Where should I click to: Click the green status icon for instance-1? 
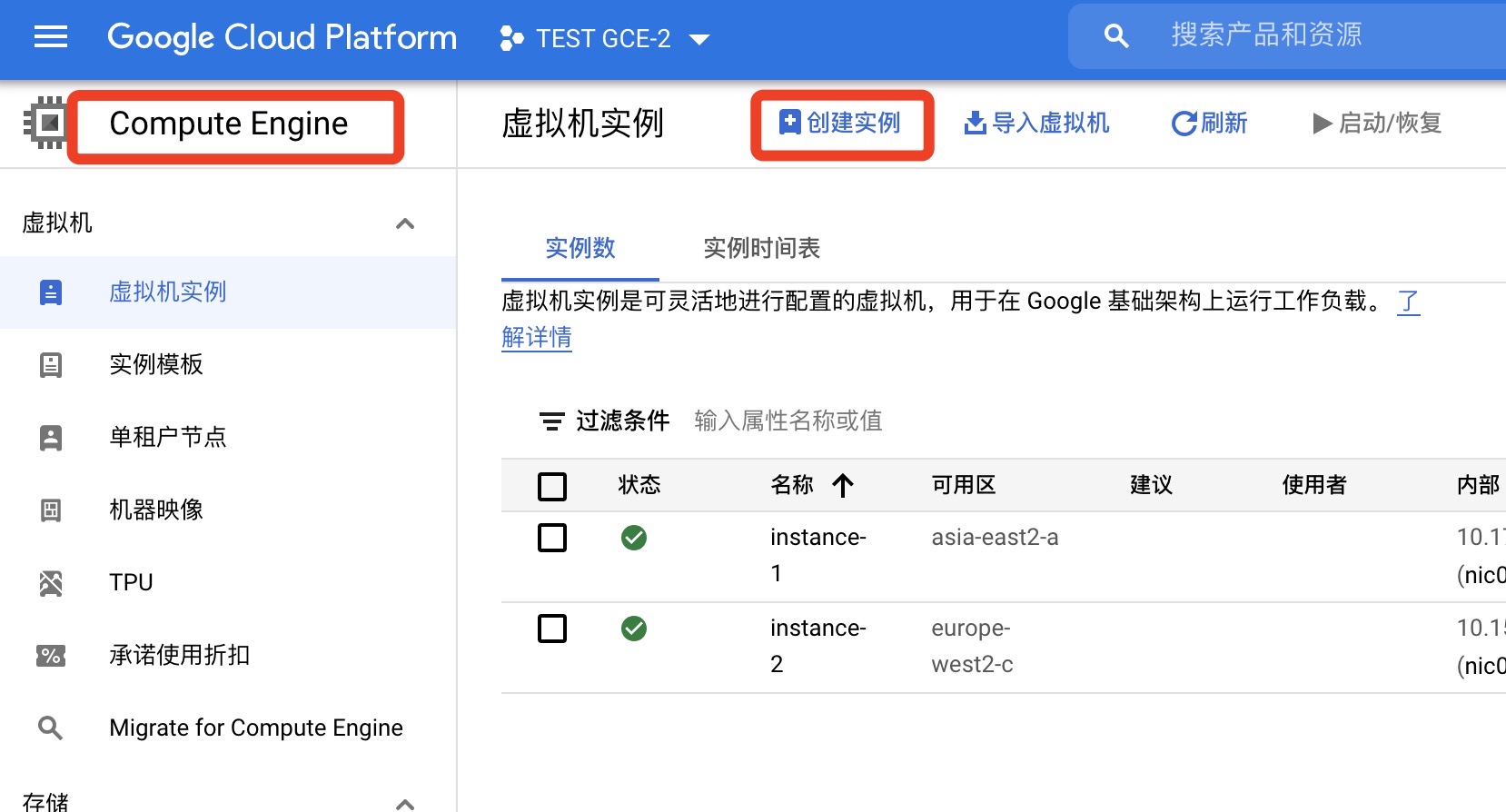pyautogui.click(x=634, y=538)
